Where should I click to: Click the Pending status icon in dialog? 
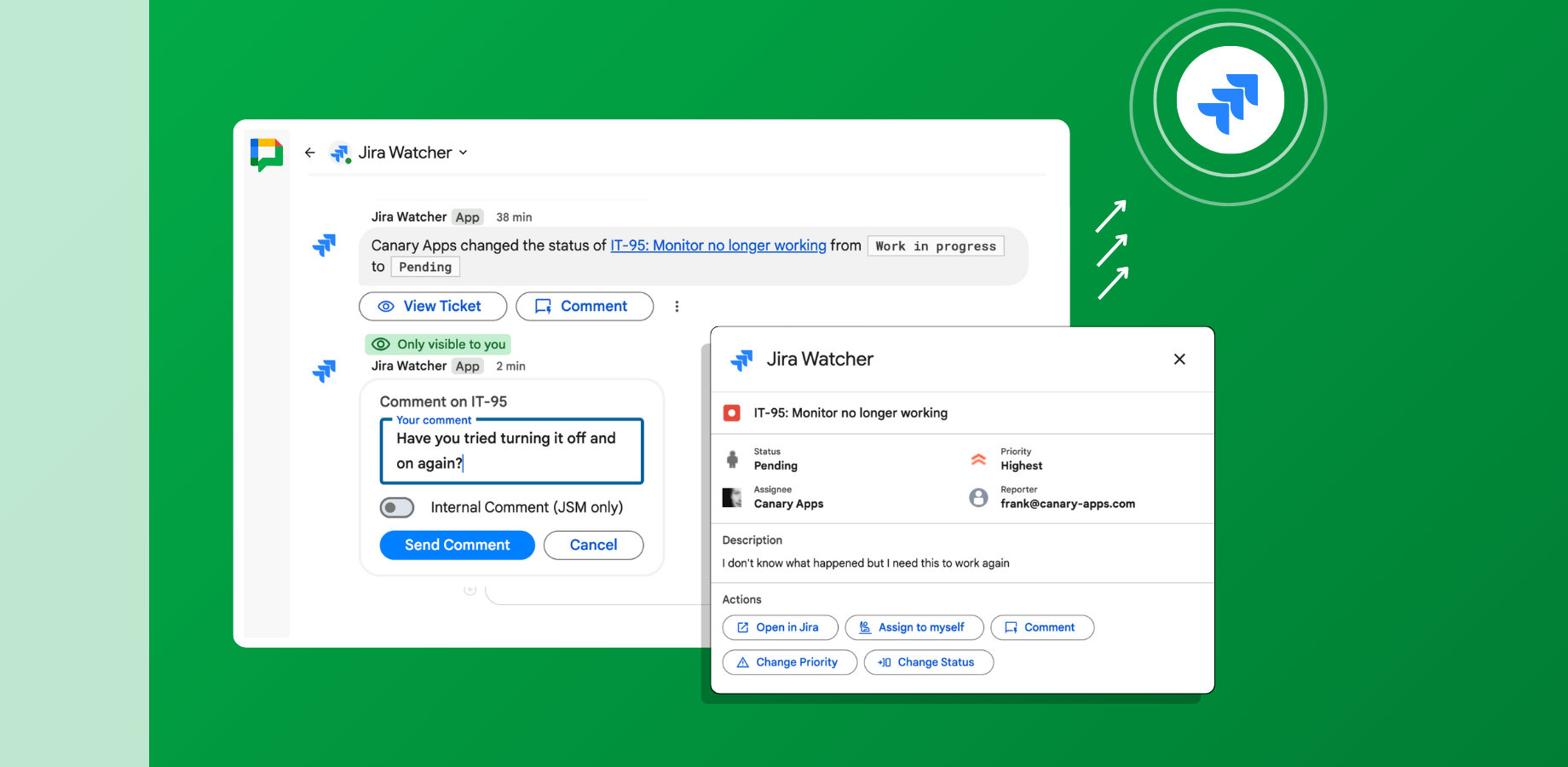(732, 459)
